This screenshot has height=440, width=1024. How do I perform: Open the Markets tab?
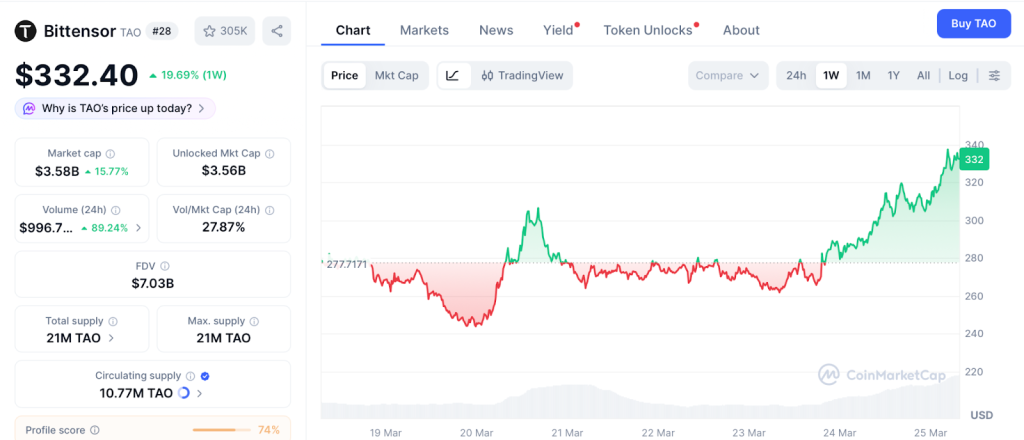[x=424, y=30]
